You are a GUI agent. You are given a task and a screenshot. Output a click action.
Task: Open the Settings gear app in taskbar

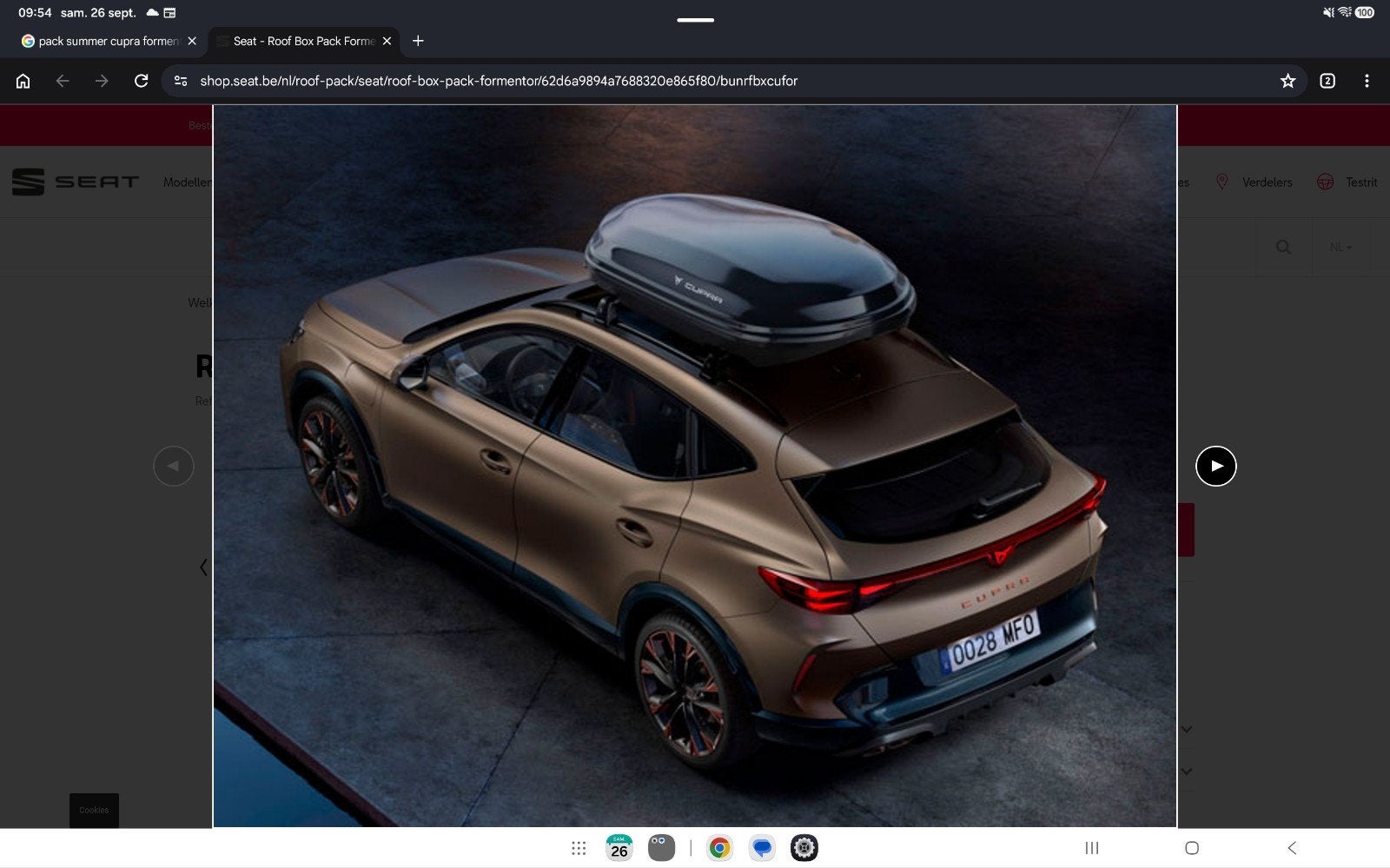[x=804, y=848]
